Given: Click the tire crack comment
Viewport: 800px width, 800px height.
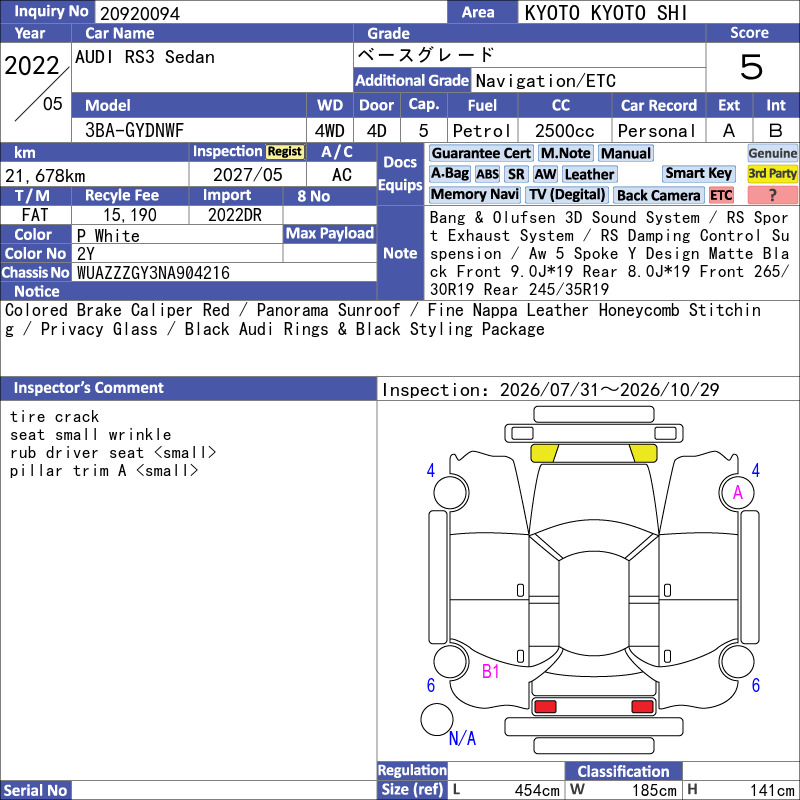Looking at the screenshot, I should click(54, 416).
